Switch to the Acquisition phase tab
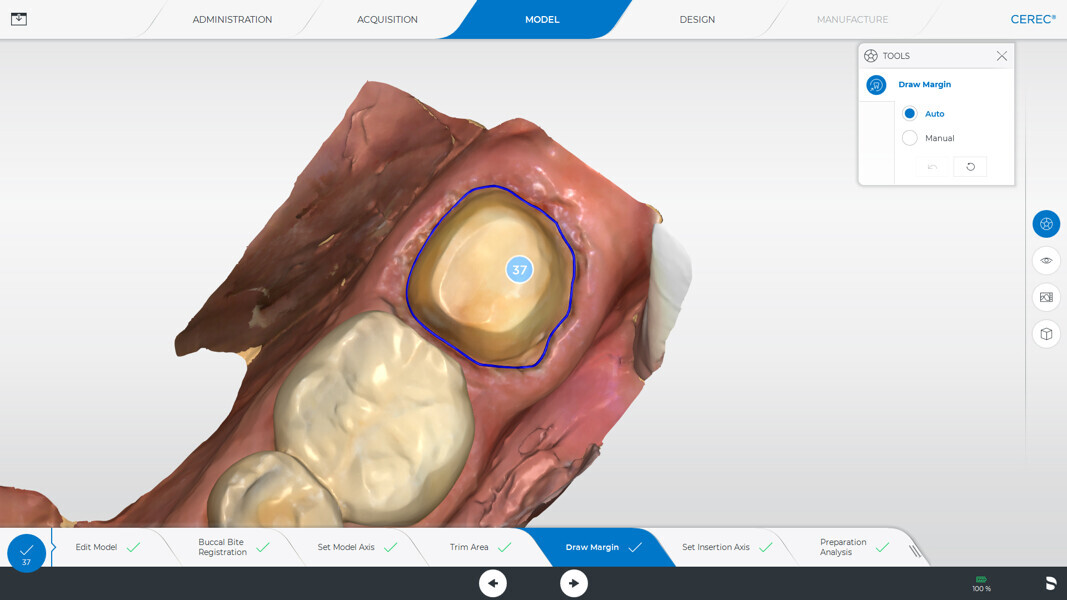This screenshot has width=1067, height=600. coord(387,20)
